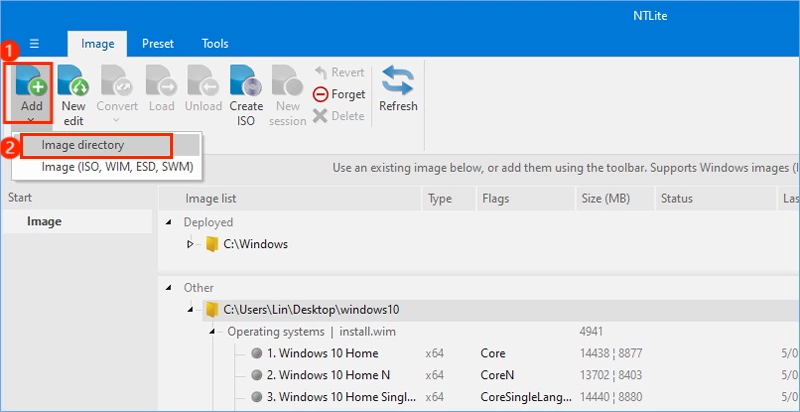Click size value 13702 ¦ 8403
The height and width of the screenshot is (412, 800).
coord(611,375)
